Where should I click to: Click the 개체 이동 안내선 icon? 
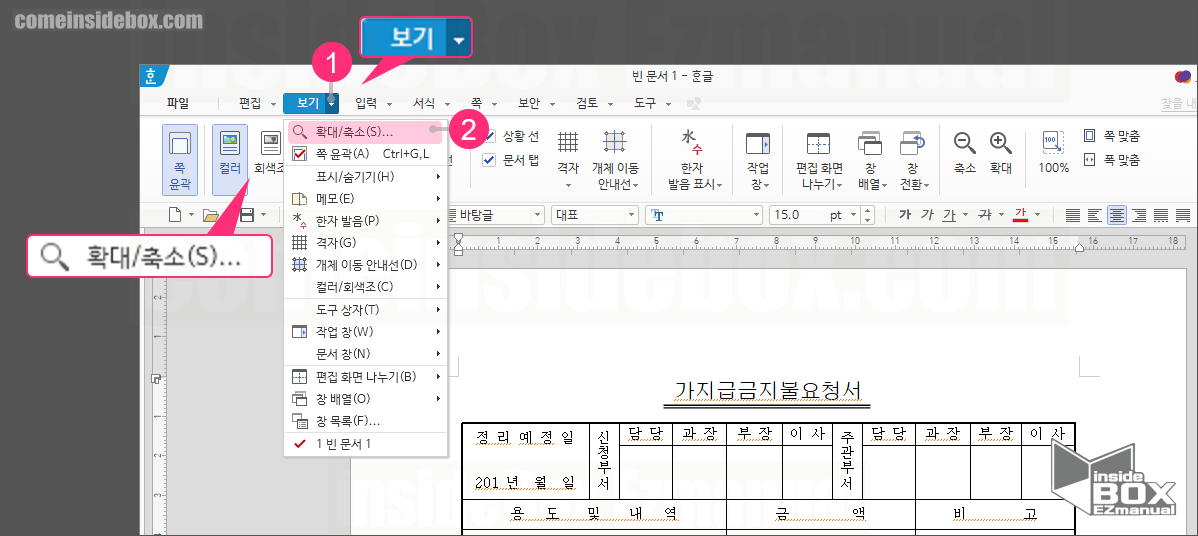click(615, 143)
